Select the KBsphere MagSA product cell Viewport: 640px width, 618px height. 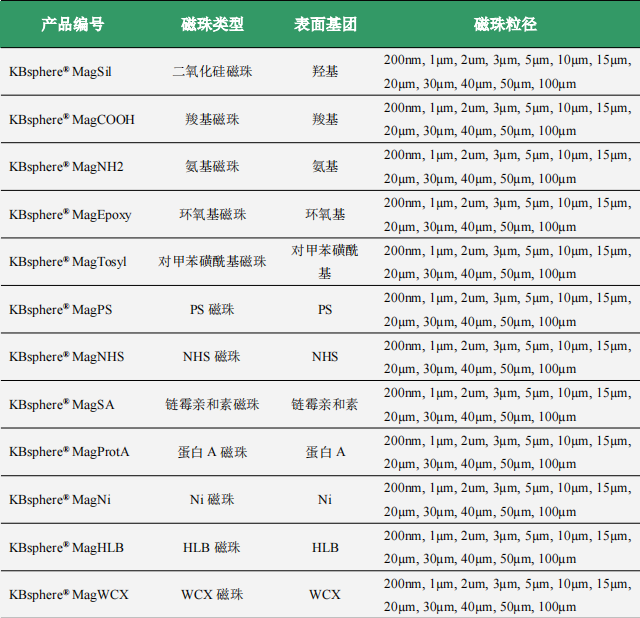62,405
